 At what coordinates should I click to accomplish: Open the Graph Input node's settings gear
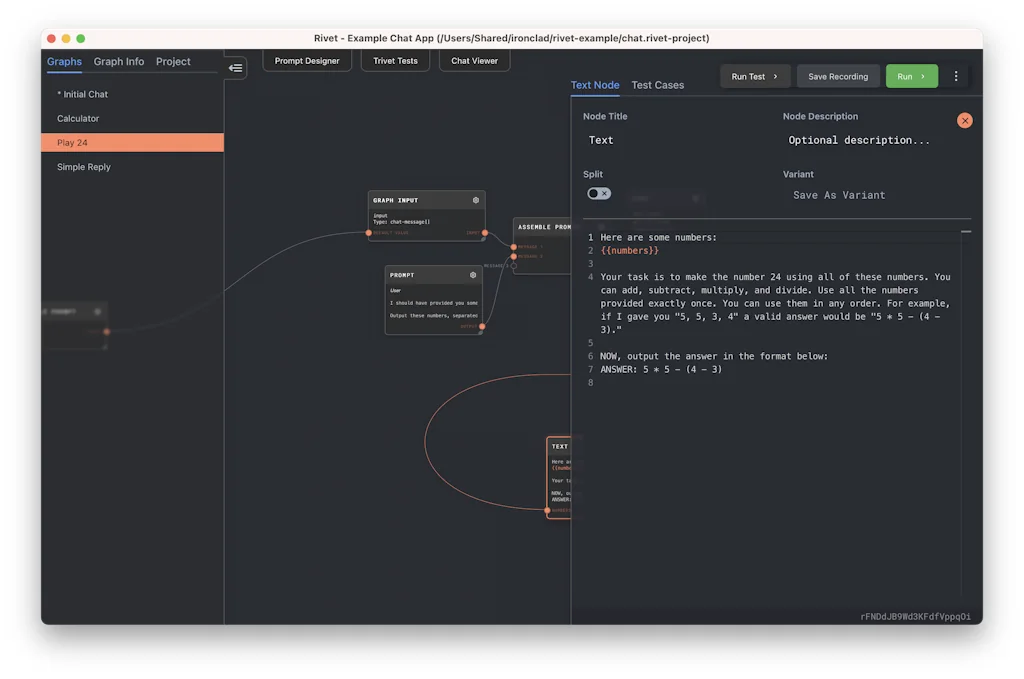pos(476,200)
